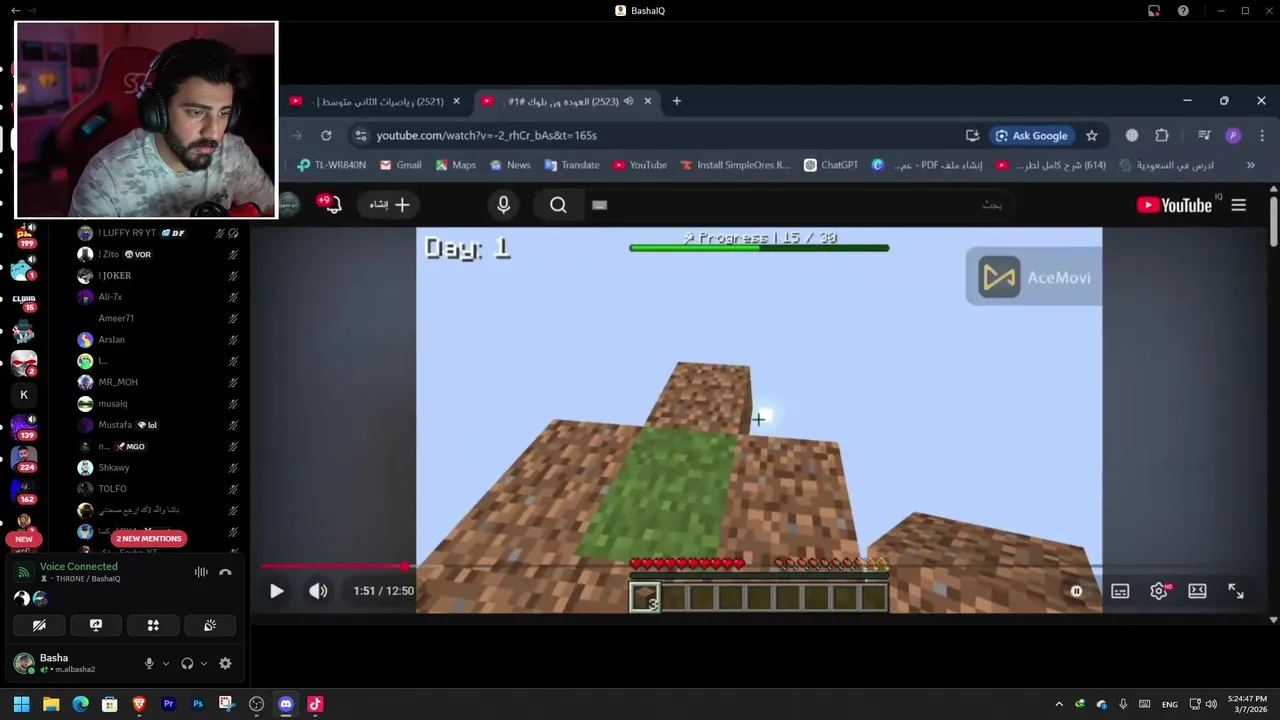
Task: Open the TL-WR840N bookmark
Action: point(332,165)
